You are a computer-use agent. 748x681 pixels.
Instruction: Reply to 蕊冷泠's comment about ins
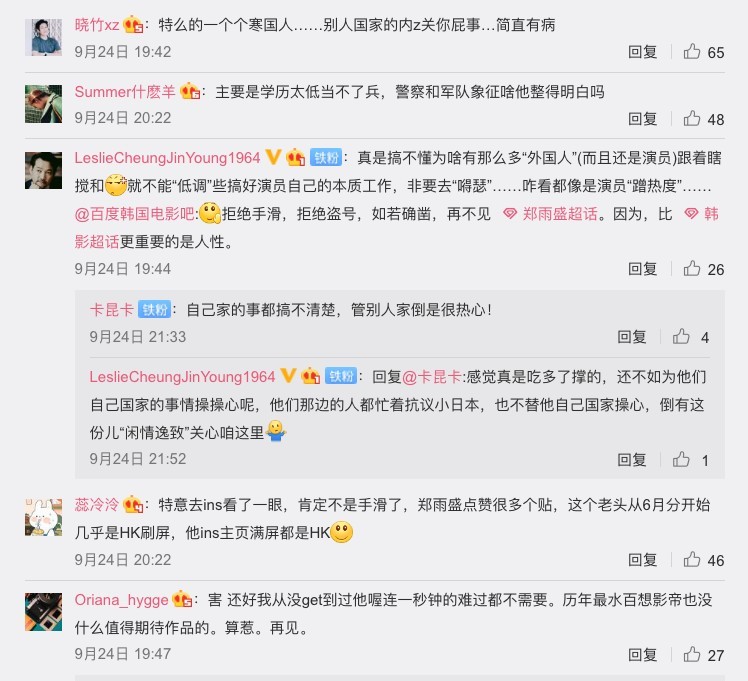pyautogui.click(x=643, y=559)
